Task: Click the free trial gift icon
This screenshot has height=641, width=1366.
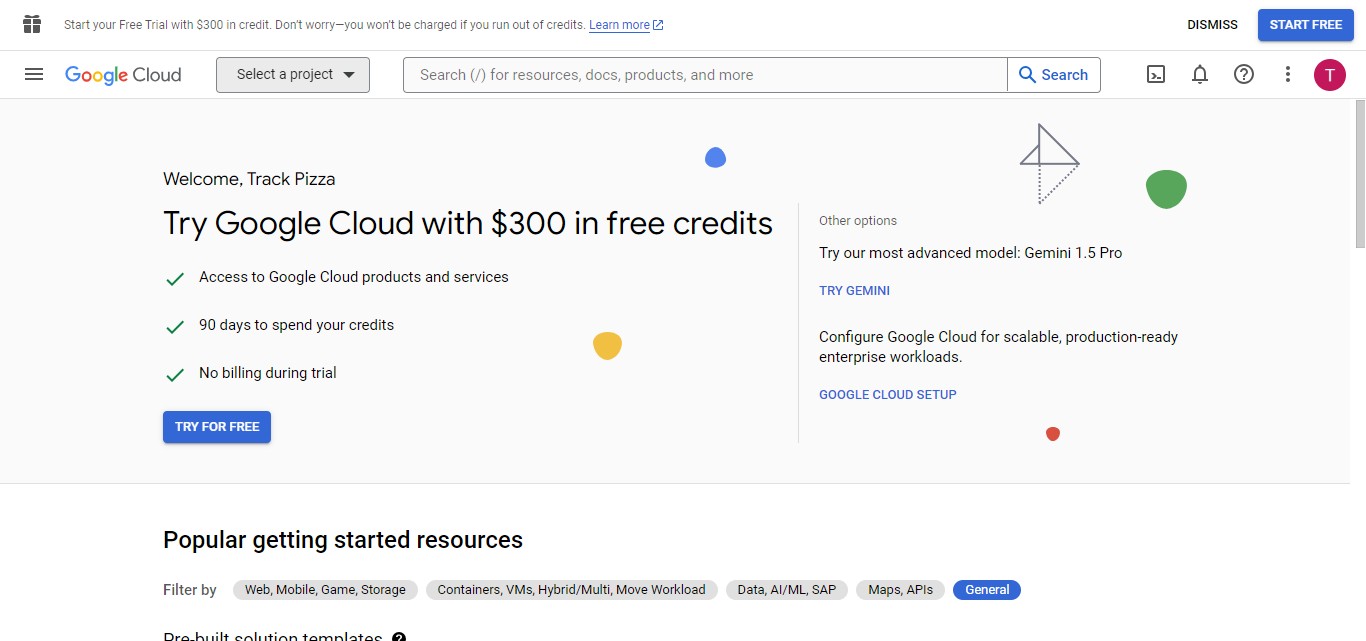Action: (31, 24)
